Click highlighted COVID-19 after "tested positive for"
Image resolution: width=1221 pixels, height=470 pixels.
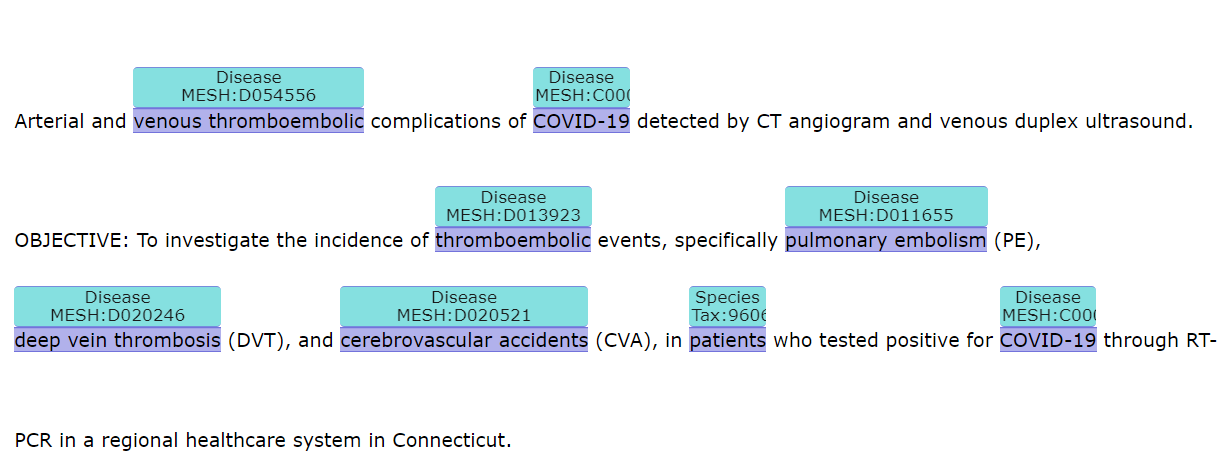(1048, 341)
